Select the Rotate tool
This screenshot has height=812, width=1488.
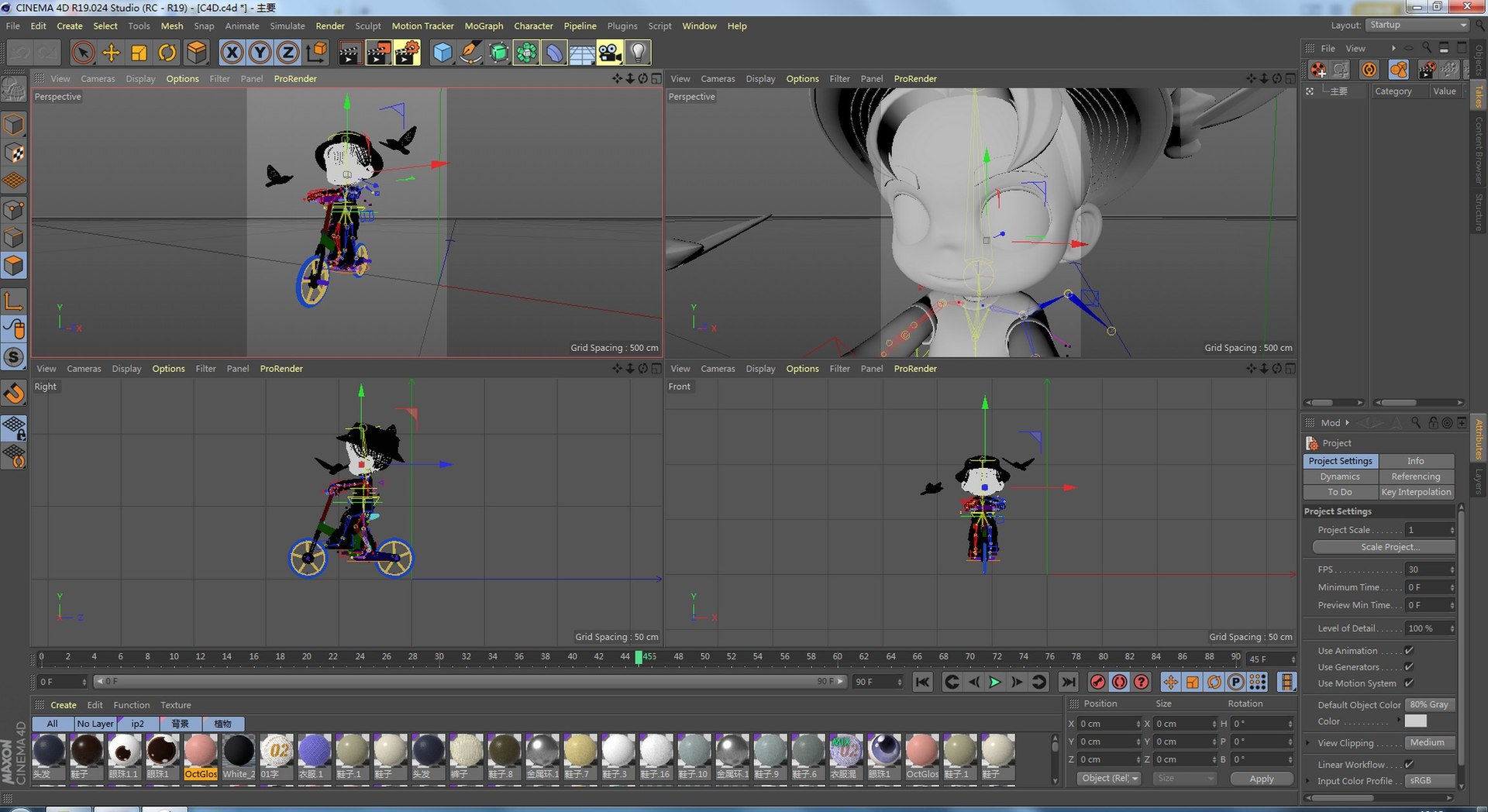[x=167, y=53]
